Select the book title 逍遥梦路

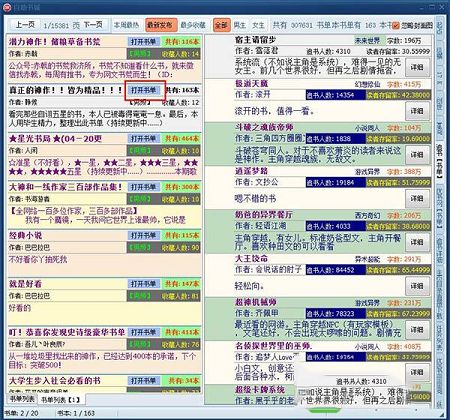(x=252, y=171)
